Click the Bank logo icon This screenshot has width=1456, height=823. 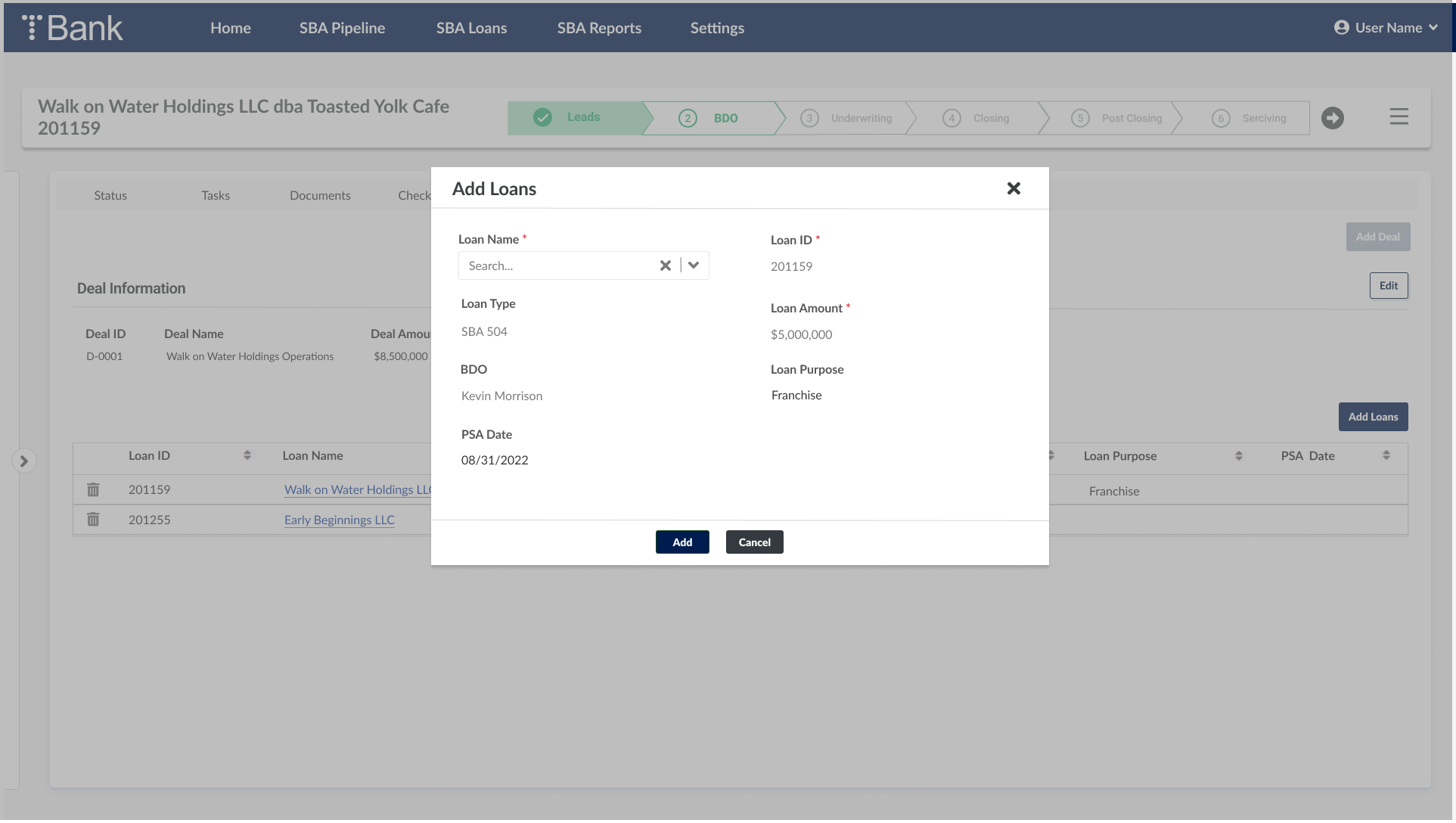pyautogui.click(x=32, y=27)
